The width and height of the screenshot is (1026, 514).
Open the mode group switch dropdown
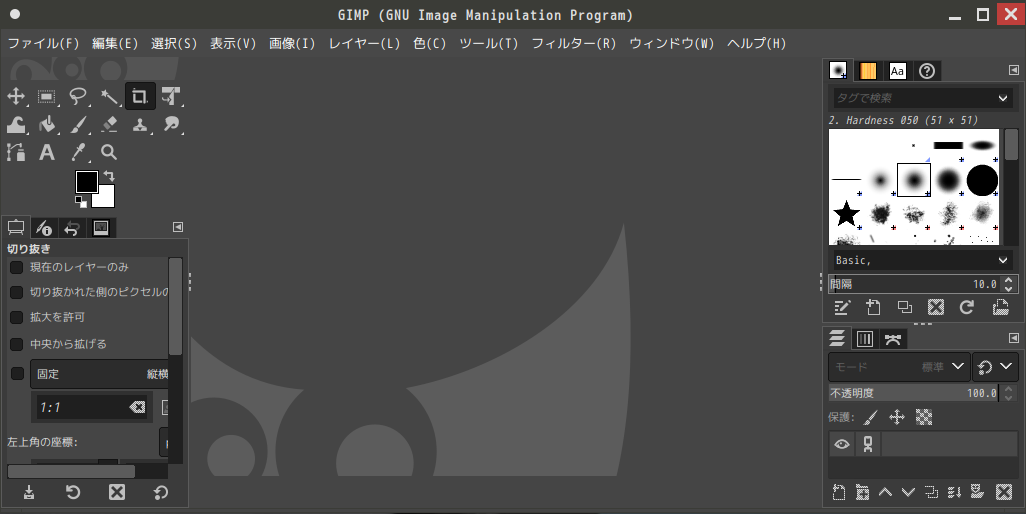pos(995,367)
